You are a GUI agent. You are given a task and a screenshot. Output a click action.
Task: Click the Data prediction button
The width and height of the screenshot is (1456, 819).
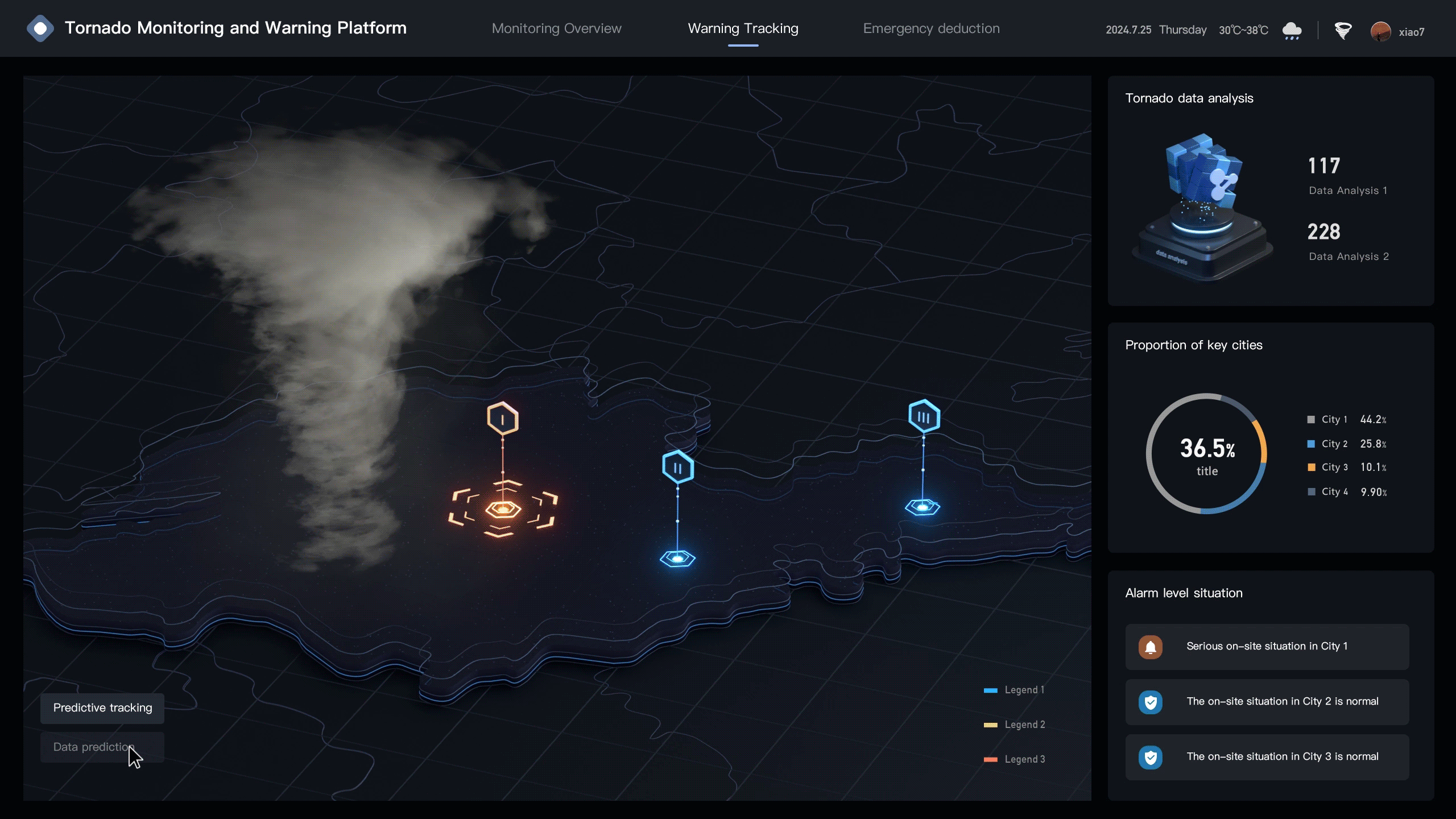(x=102, y=747)
